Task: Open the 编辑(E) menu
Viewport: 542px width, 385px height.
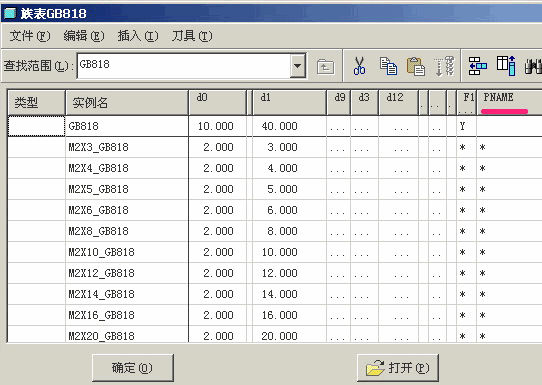Action: coord(84,36)
